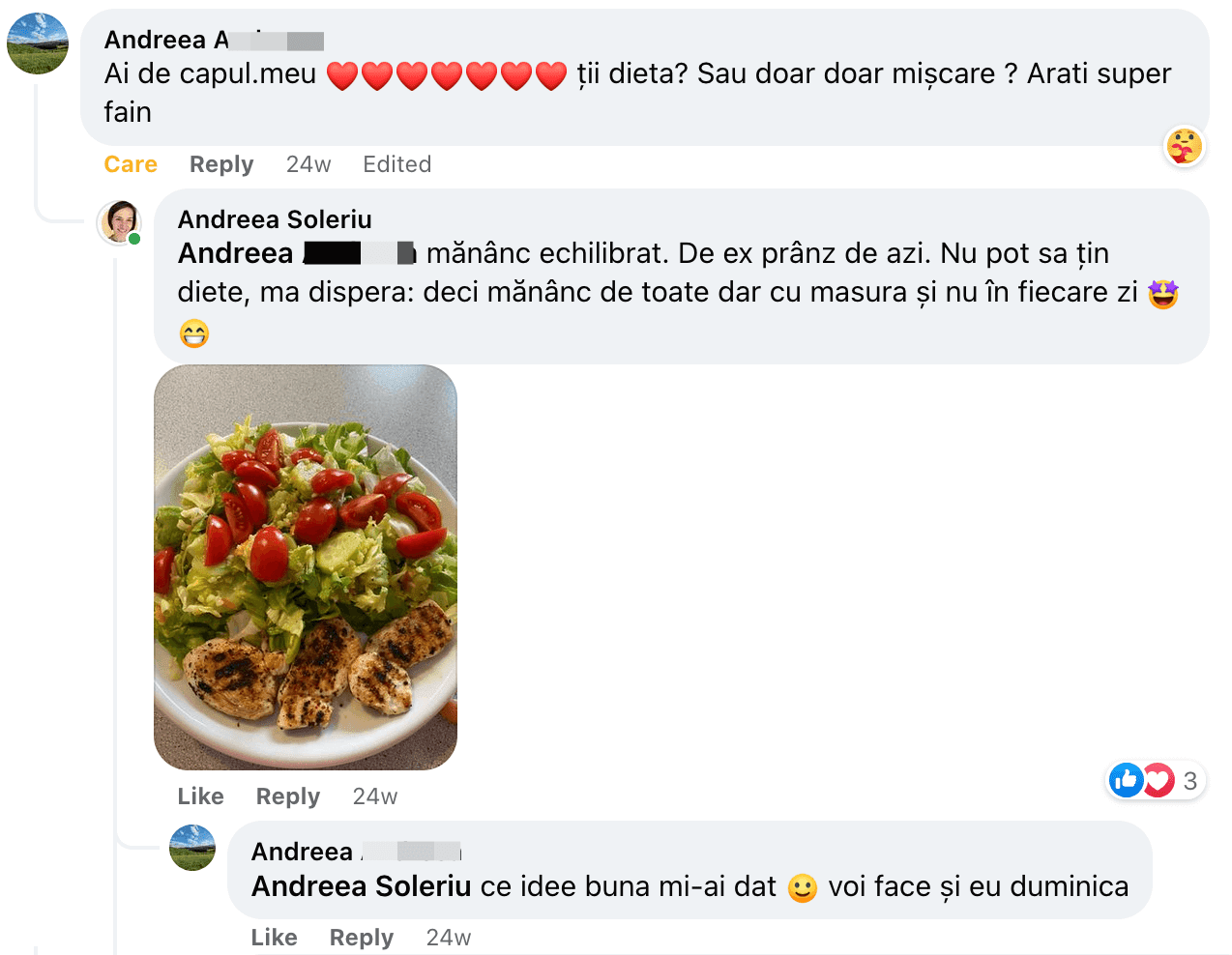Toggle the Care reaction on the first comment
1232x955 pixels.
pyautogui.click(x=131, y=164)
